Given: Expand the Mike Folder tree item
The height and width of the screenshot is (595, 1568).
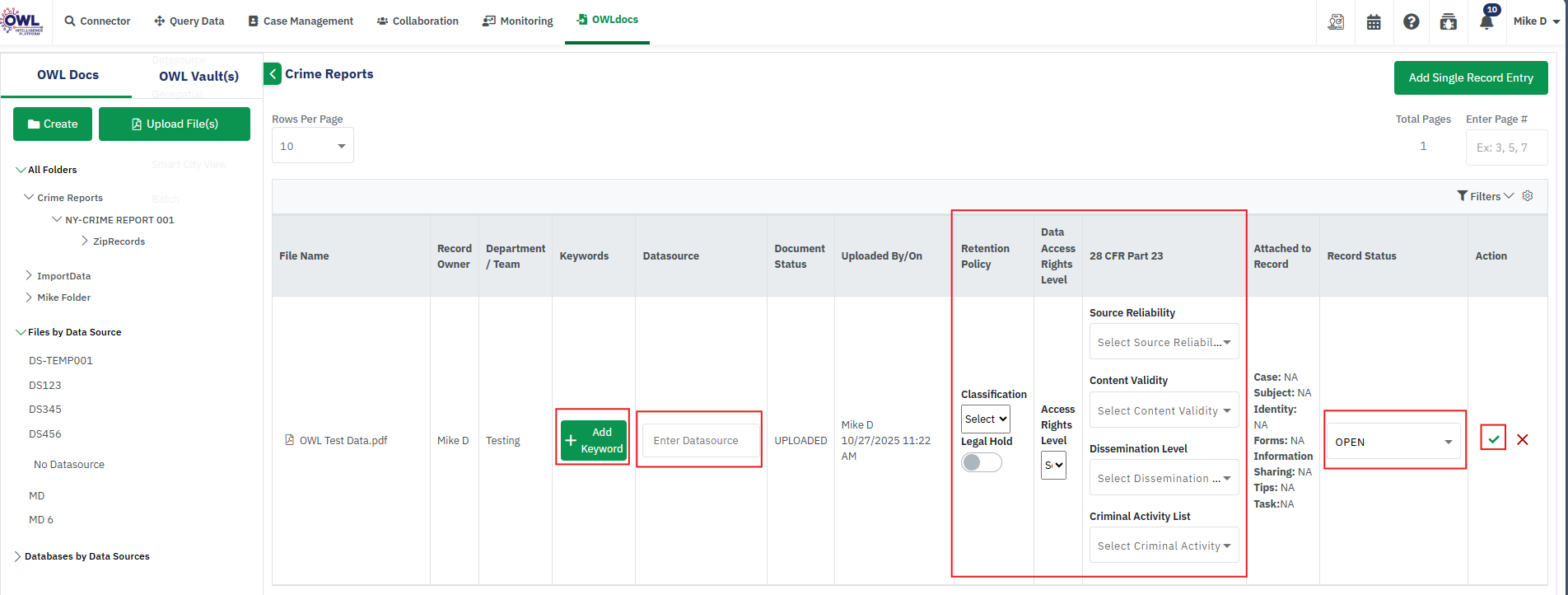Looking at the screenshot, I should (30, 297).
